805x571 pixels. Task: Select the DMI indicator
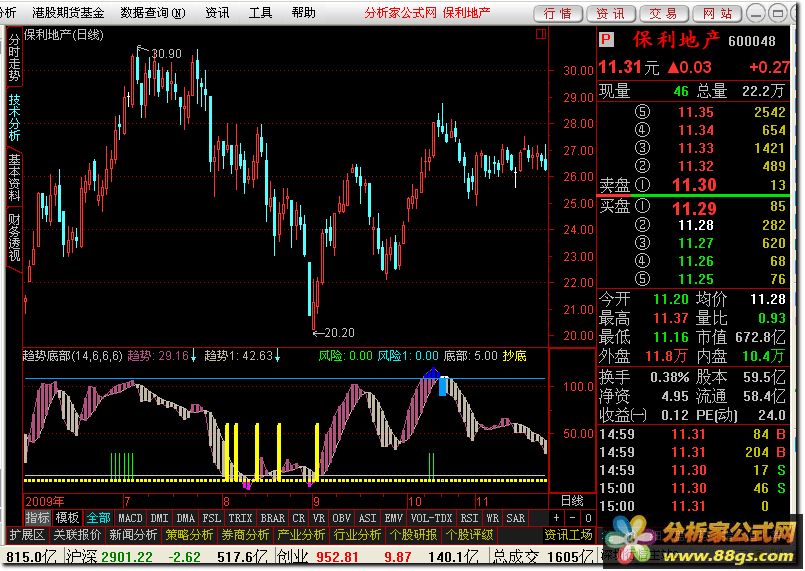tap(159, 518)
